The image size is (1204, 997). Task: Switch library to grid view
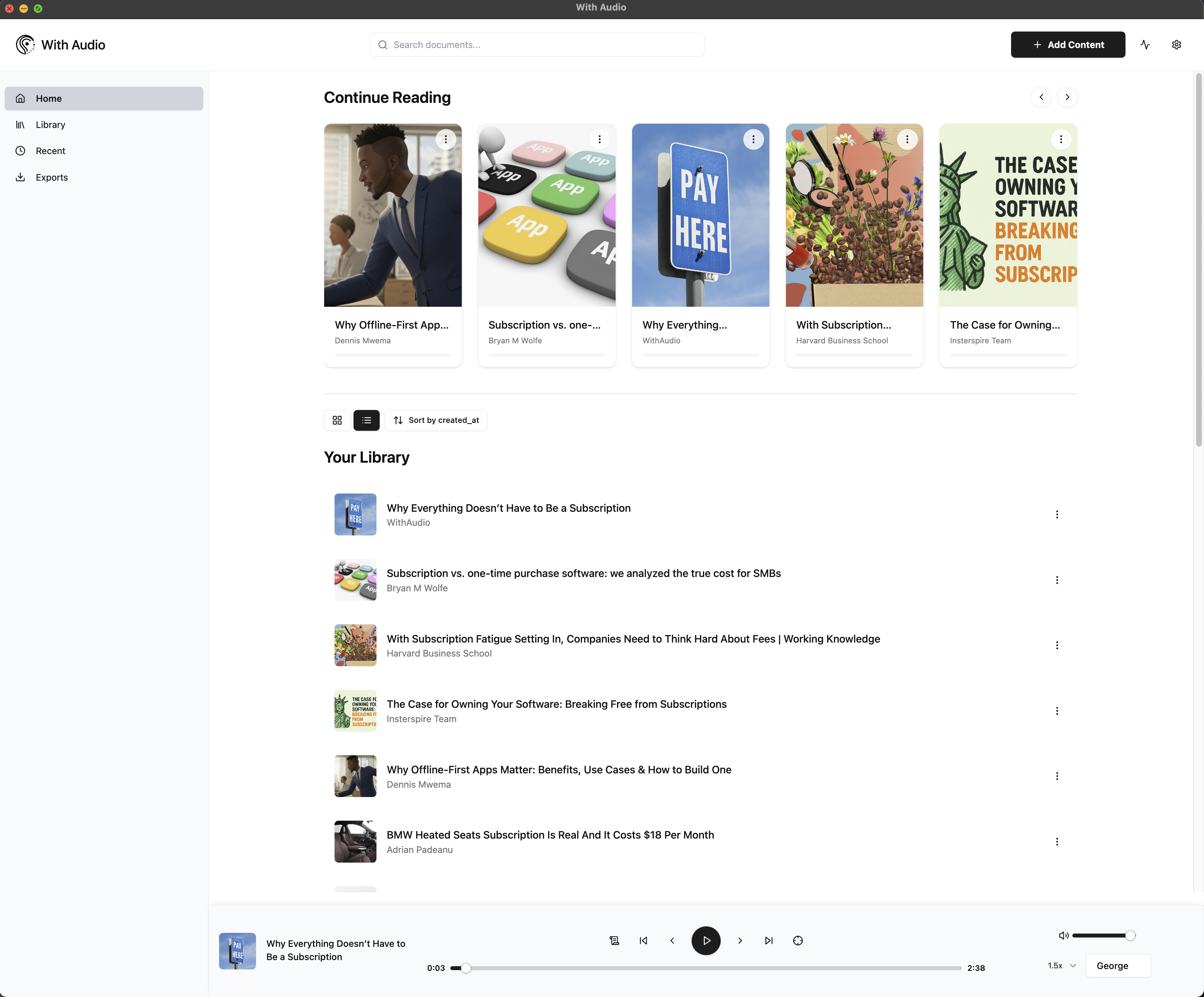(x=337, y=420)
